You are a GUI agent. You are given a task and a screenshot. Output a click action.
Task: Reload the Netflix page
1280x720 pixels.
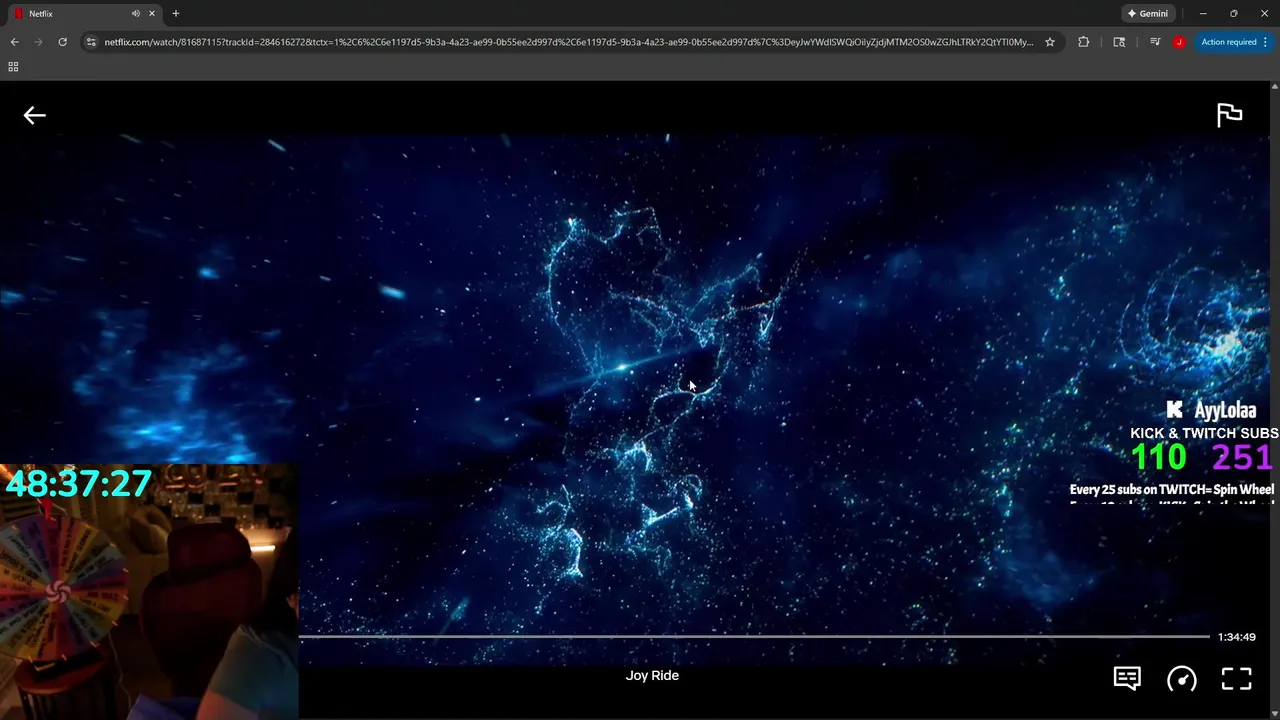click(62, 42)
